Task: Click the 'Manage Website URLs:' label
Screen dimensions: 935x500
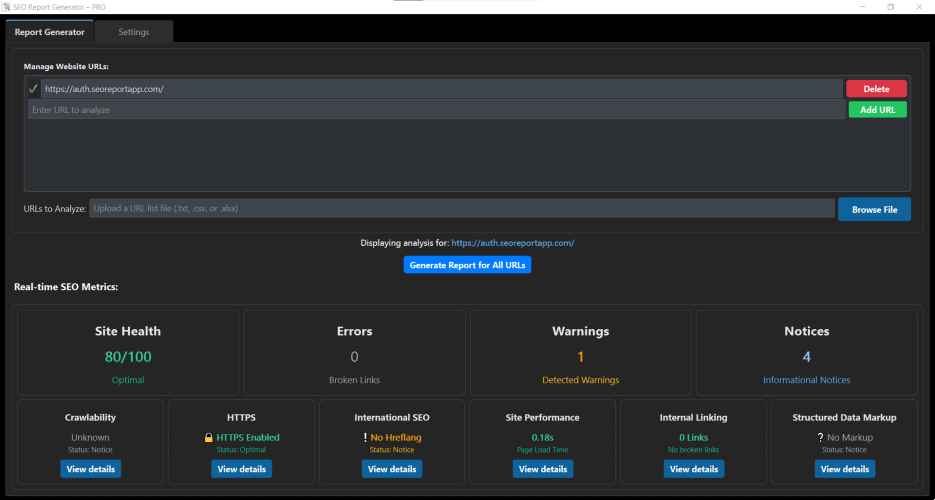Action: tap(66, 66)
